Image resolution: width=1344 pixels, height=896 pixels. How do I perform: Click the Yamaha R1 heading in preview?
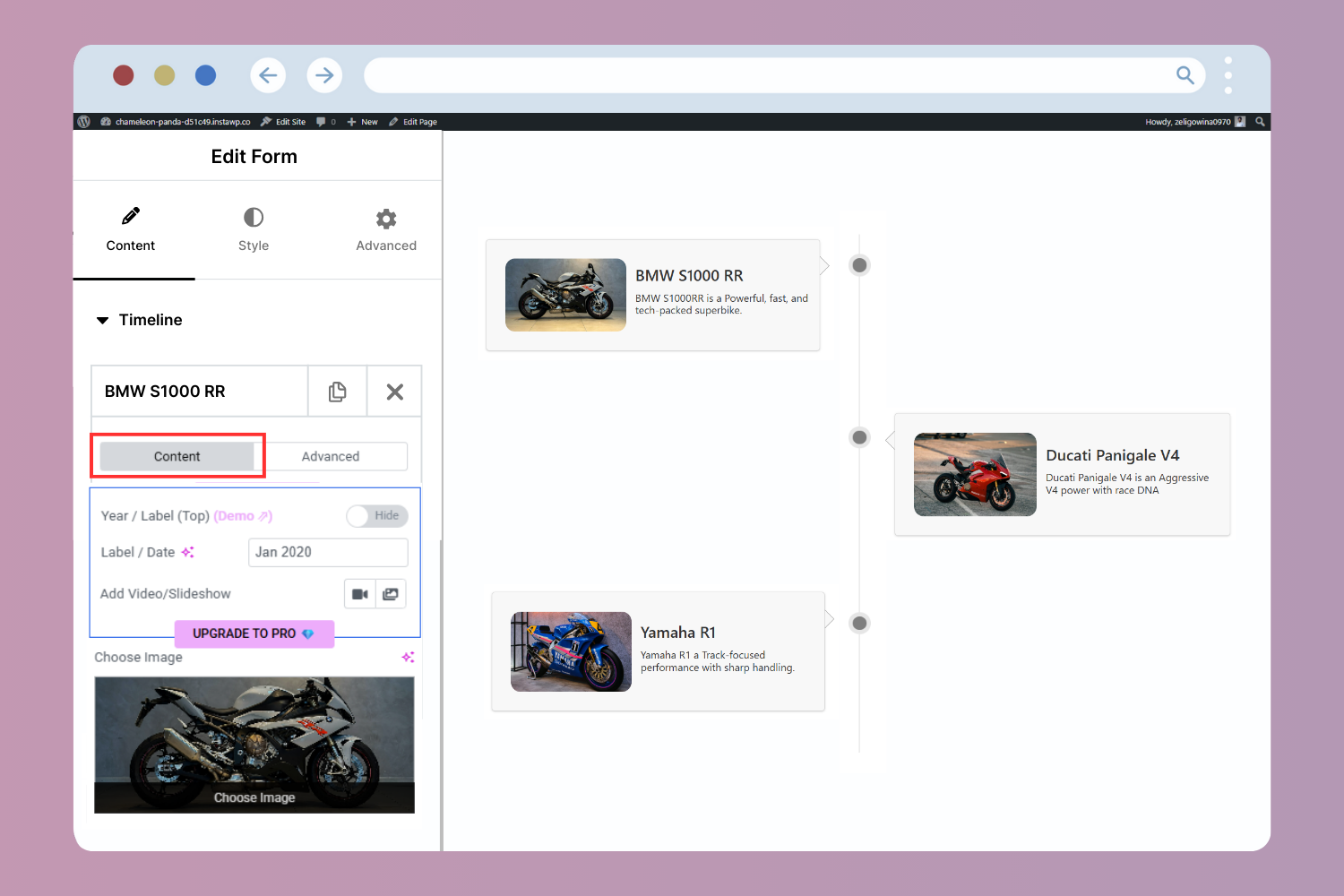point(678,633)
